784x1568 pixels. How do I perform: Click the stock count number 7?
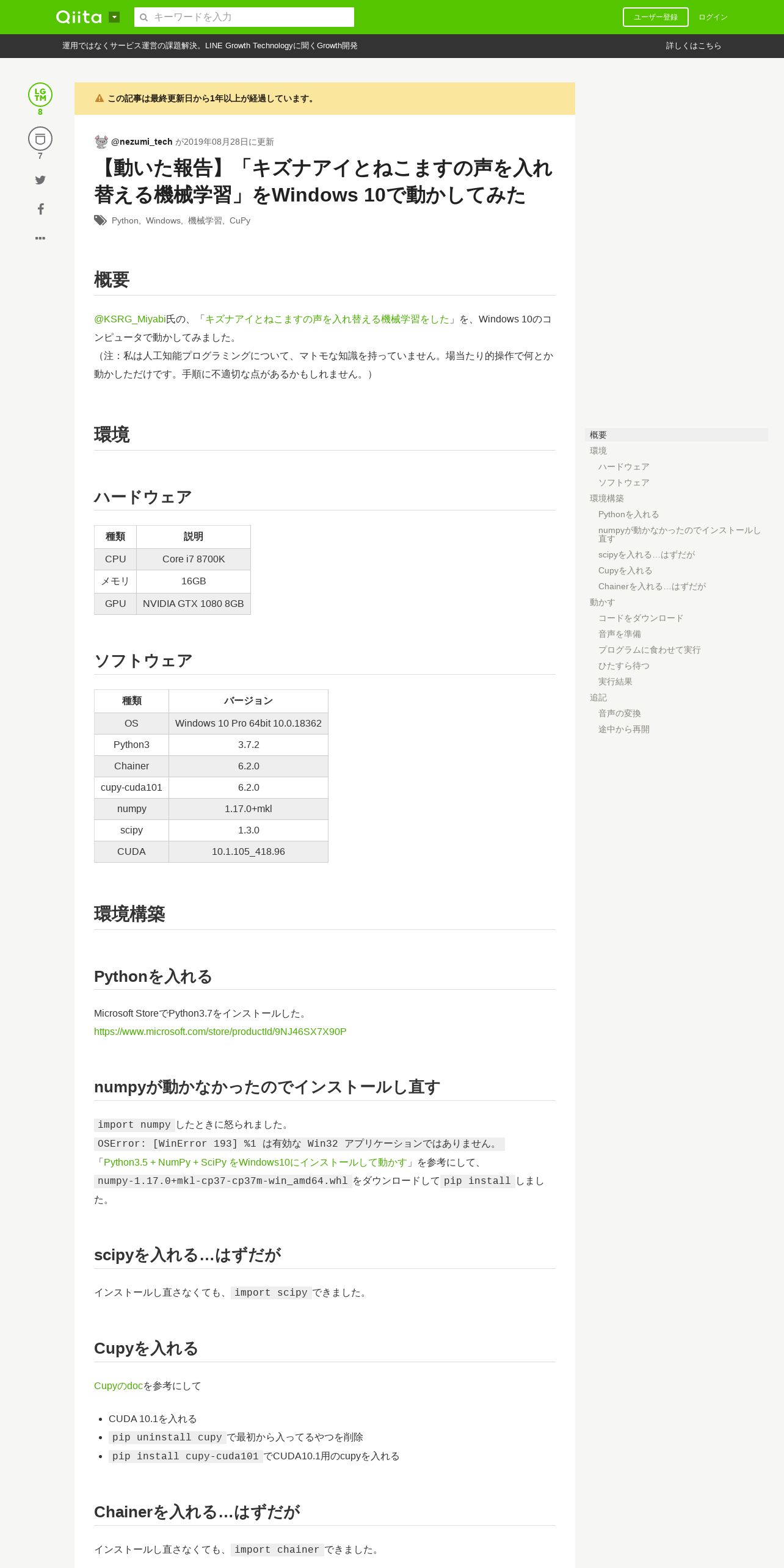coord(40,156)
